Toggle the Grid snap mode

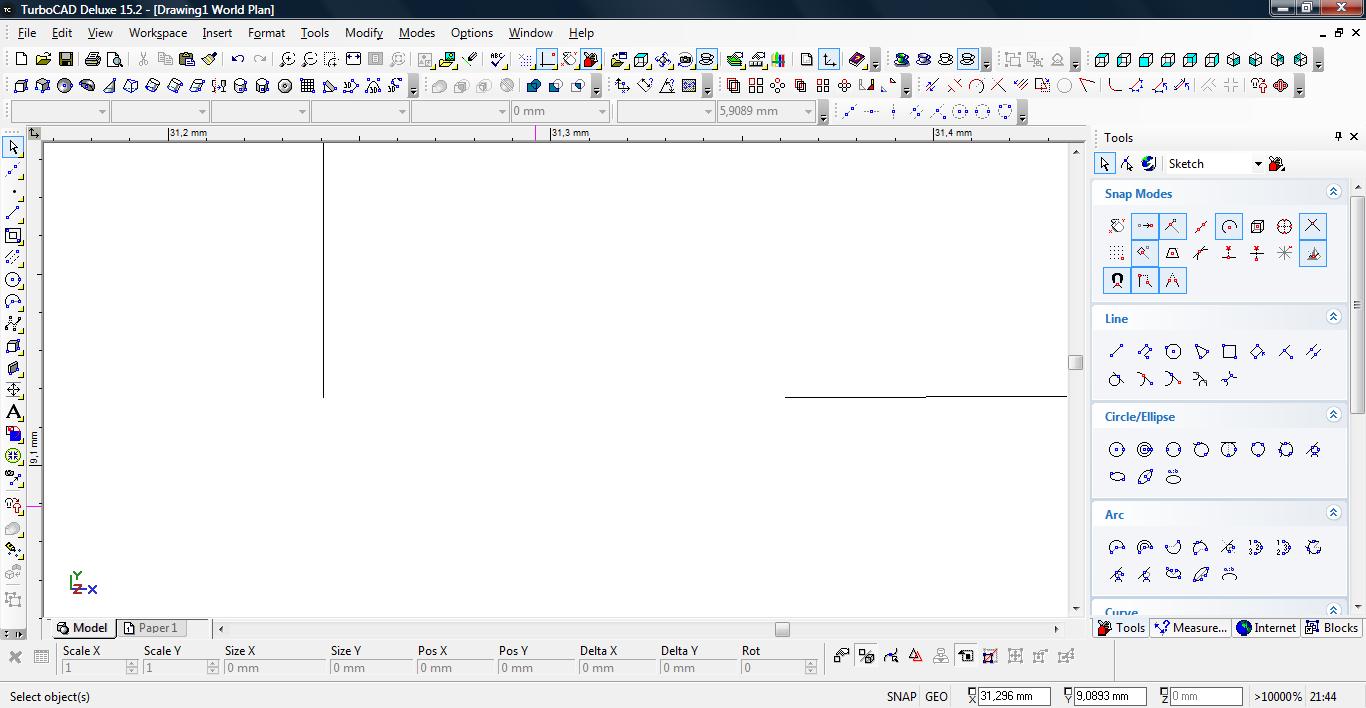pos(1117,254)
